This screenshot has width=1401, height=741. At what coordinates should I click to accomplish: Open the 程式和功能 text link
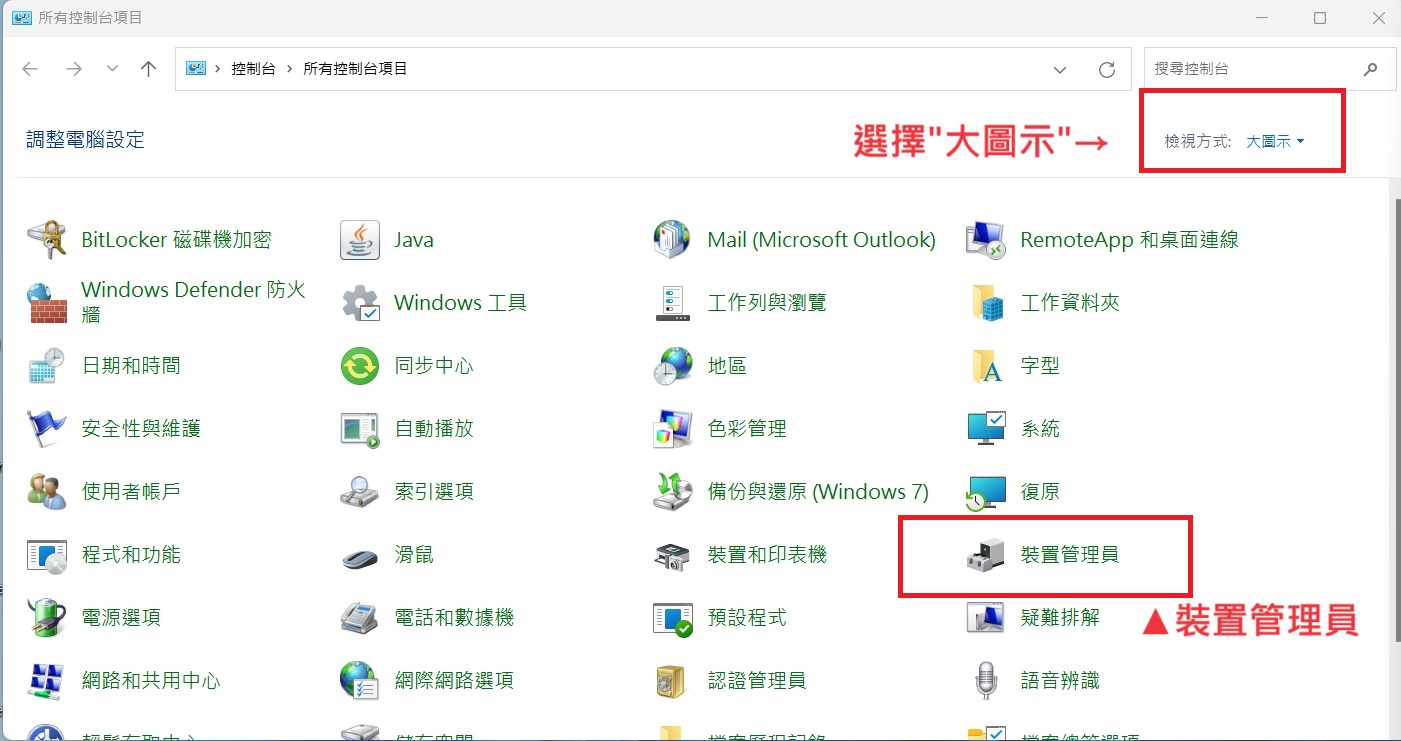131,555
